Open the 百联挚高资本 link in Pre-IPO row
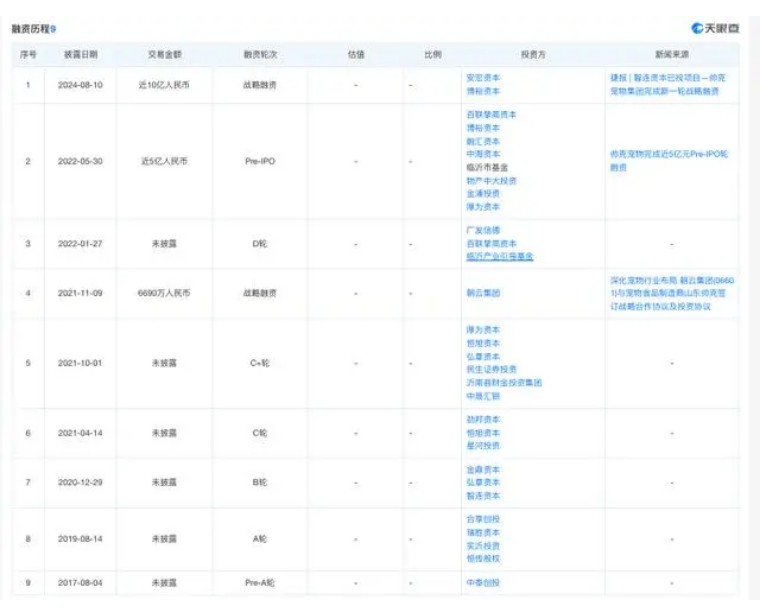This screenshot has height=616, width=760. click(x=491, y=115)
